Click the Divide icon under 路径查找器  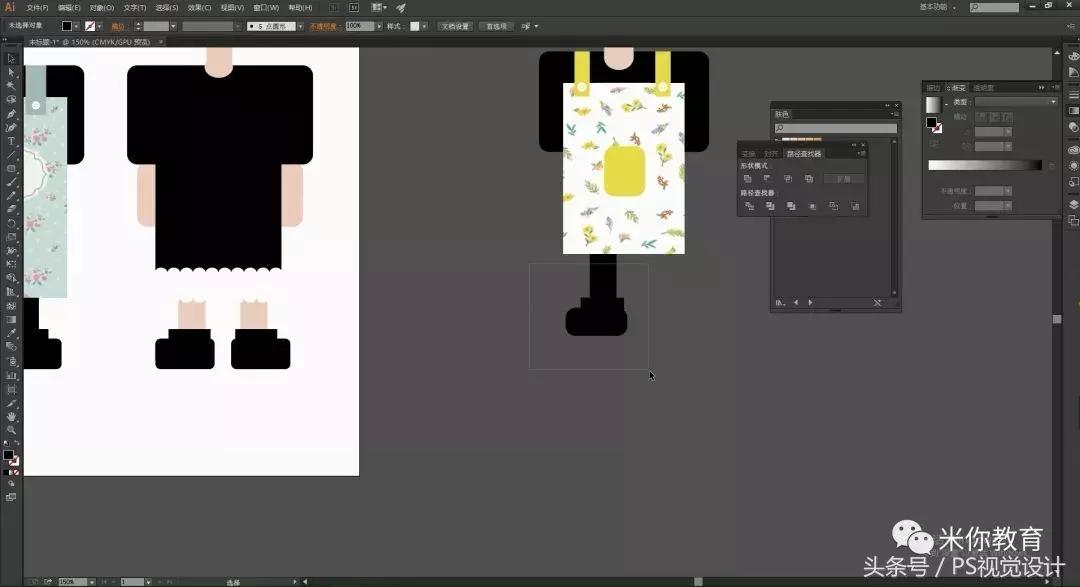pos(751,206)
